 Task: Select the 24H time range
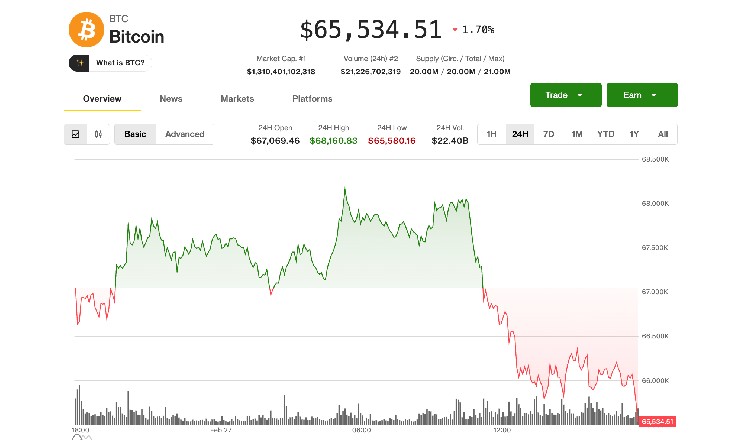coord(520,134)
